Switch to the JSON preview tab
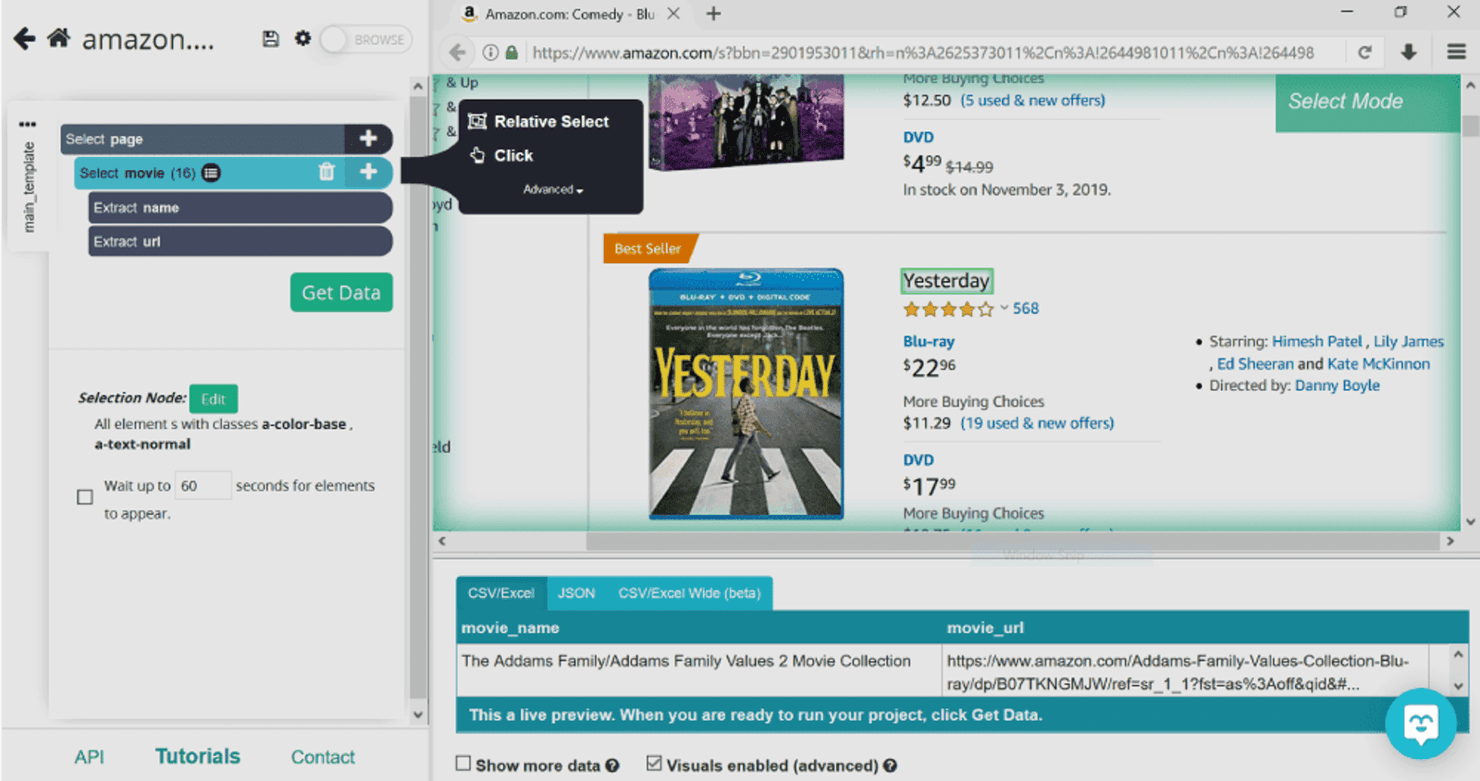Viewport: 1480px width, 781px height. pos(576,593)
